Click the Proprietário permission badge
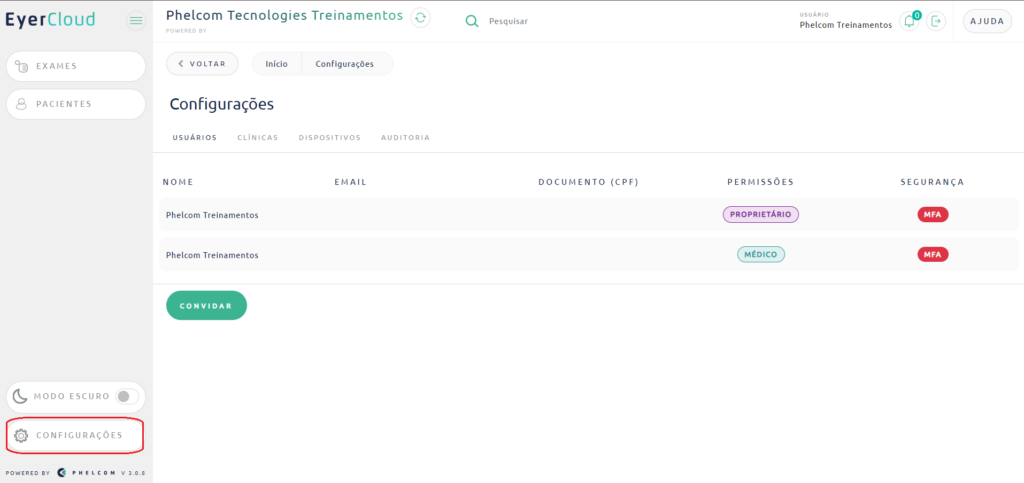Image resolution: width=1024 pixels, height=483 pixels. (x=760, y=215)
